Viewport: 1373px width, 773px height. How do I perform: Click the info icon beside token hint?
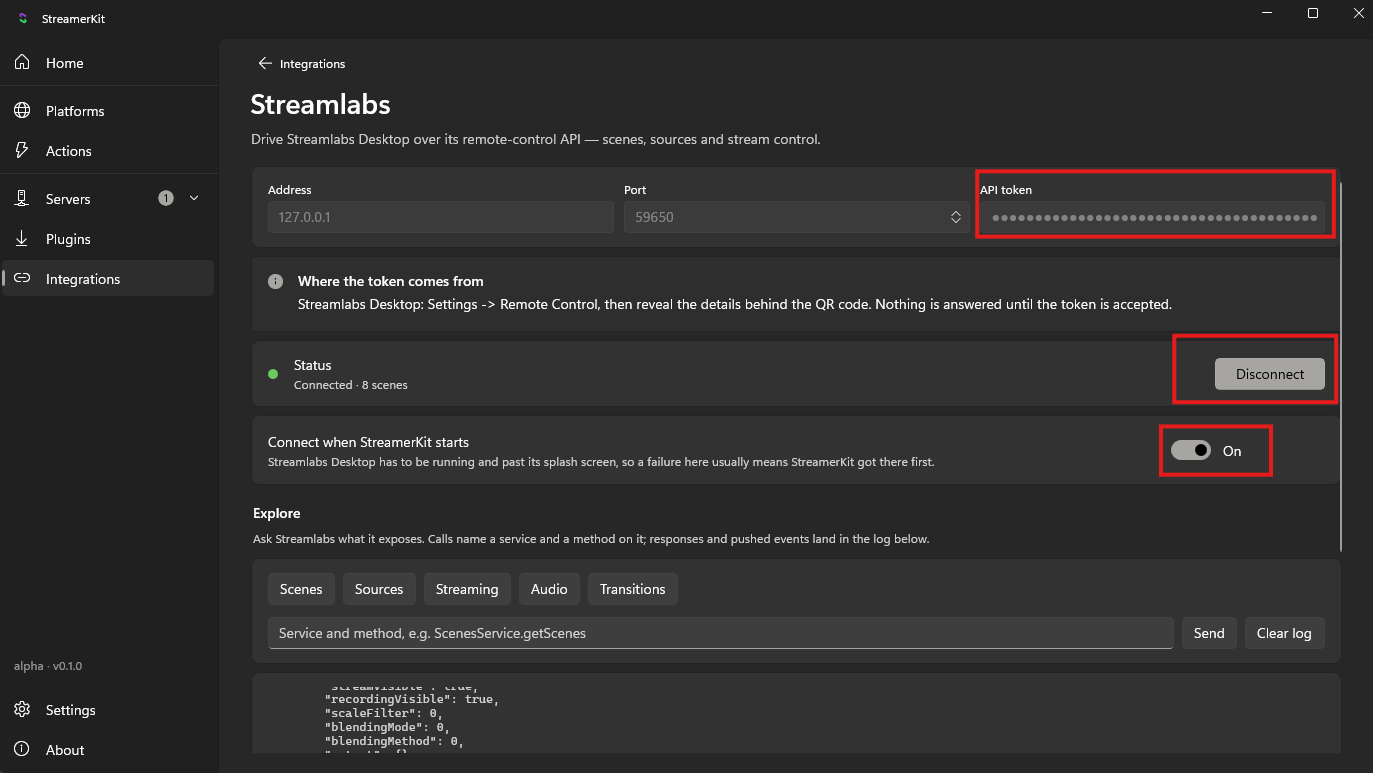pos(275,282)
